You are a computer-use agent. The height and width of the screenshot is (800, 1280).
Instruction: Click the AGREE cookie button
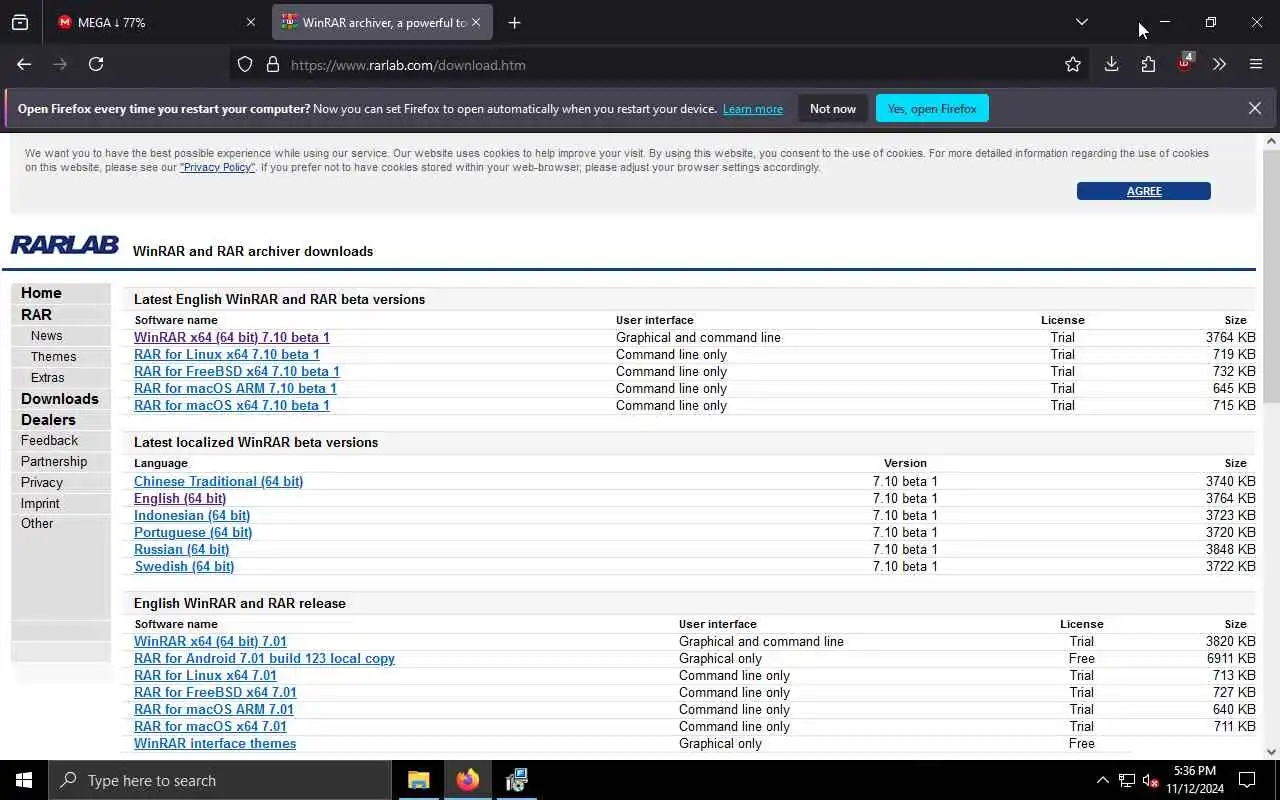(1144, 191)
